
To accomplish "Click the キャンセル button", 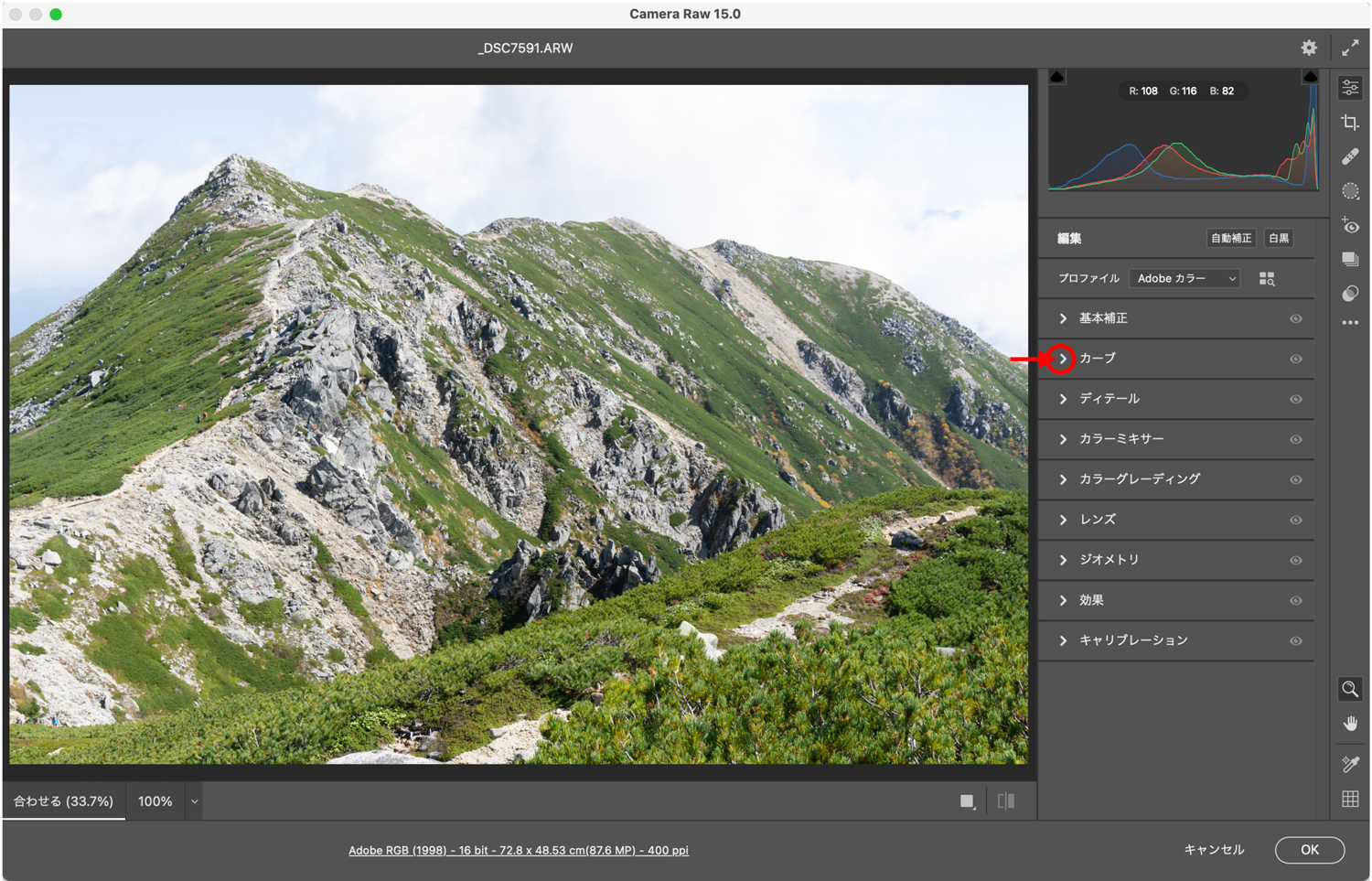I will (1214, 850).
